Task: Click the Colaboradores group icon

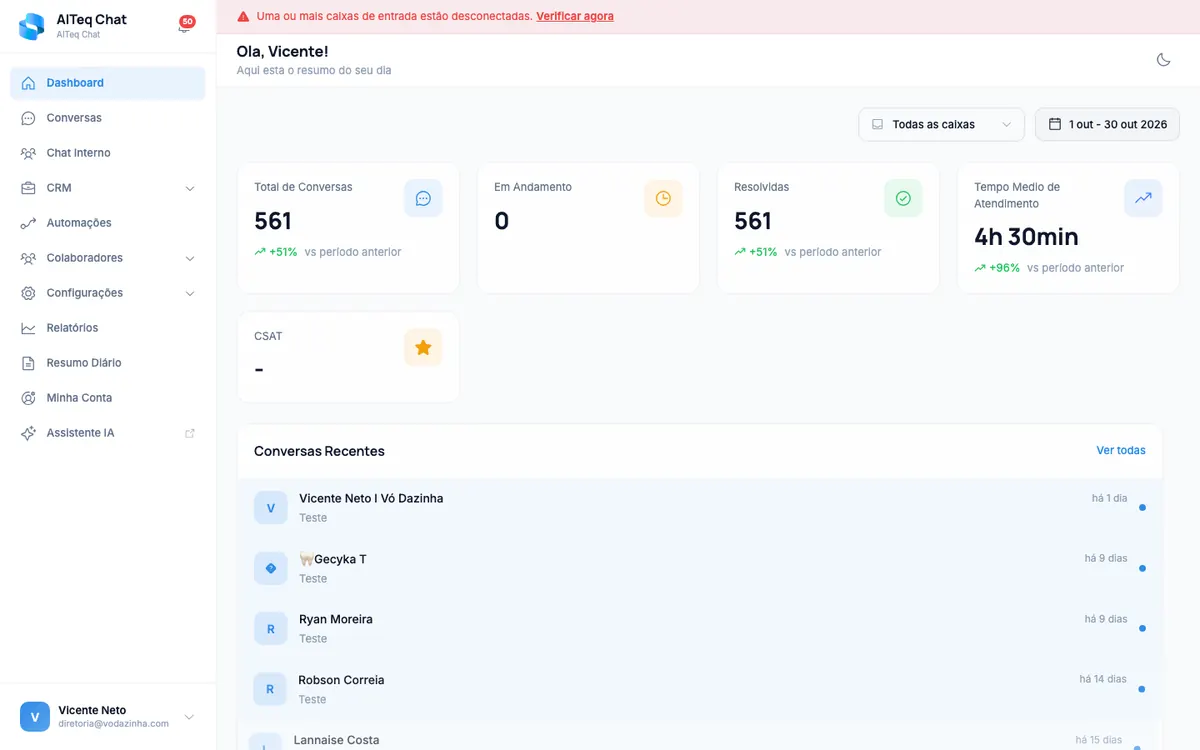Action: (28, 258)
